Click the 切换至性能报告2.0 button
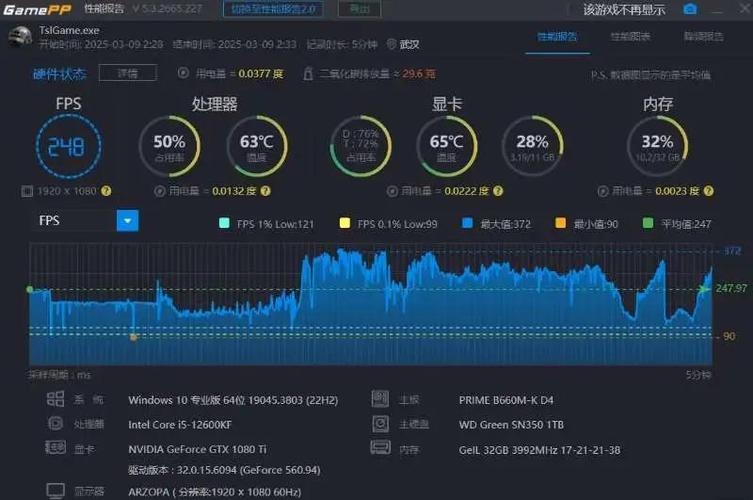This screenshot has height=500, width=753. [273, 9]
